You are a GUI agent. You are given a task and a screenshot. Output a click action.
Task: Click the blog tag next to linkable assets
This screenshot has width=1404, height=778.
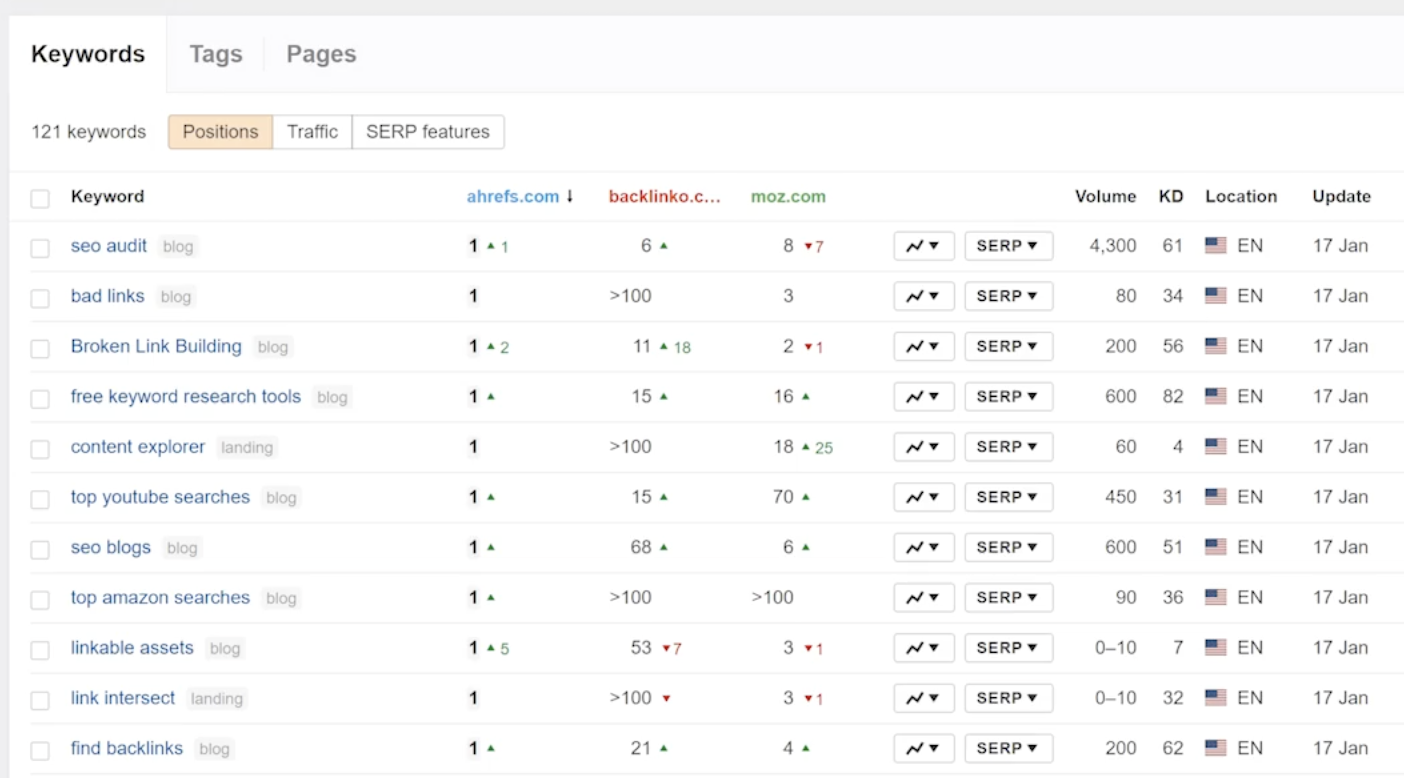click(225, 649)
